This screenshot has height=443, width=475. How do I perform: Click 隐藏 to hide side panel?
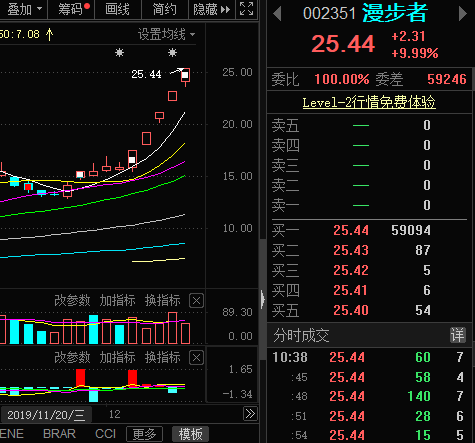click(212, 9)
